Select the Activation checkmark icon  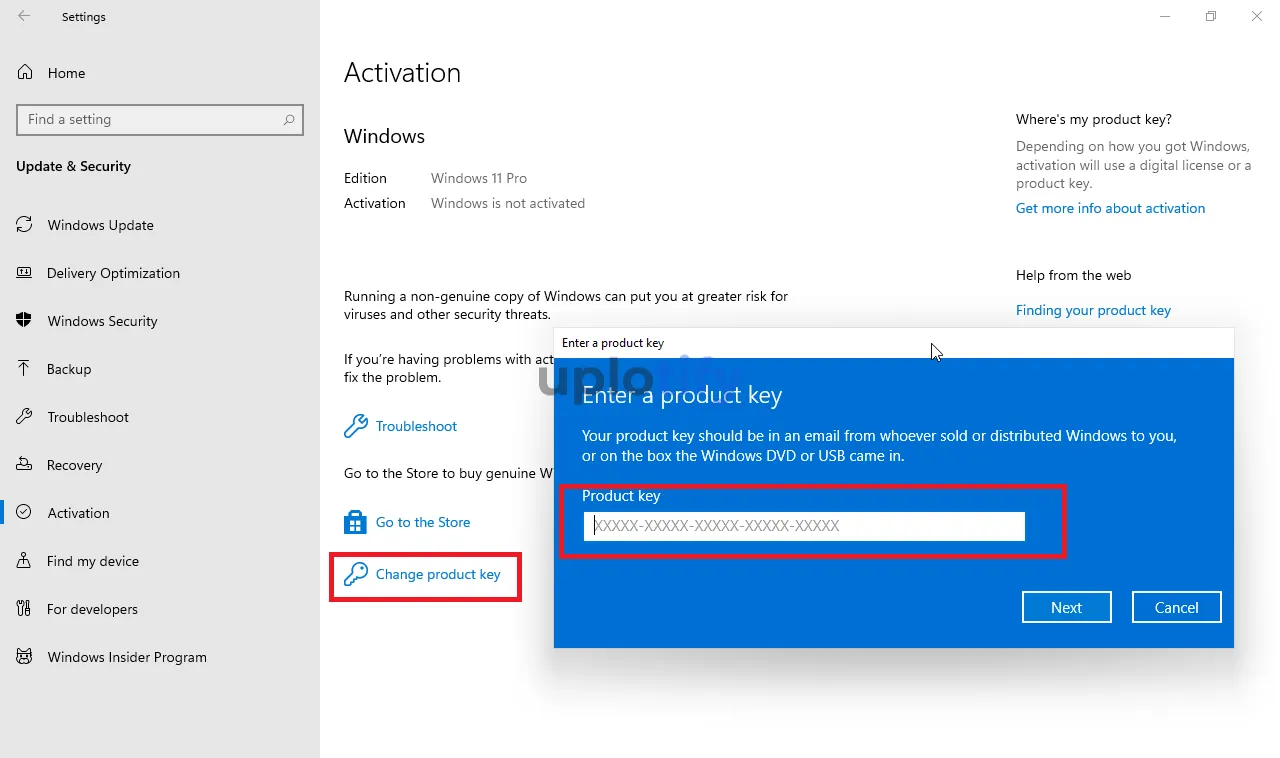pos(24,513)
